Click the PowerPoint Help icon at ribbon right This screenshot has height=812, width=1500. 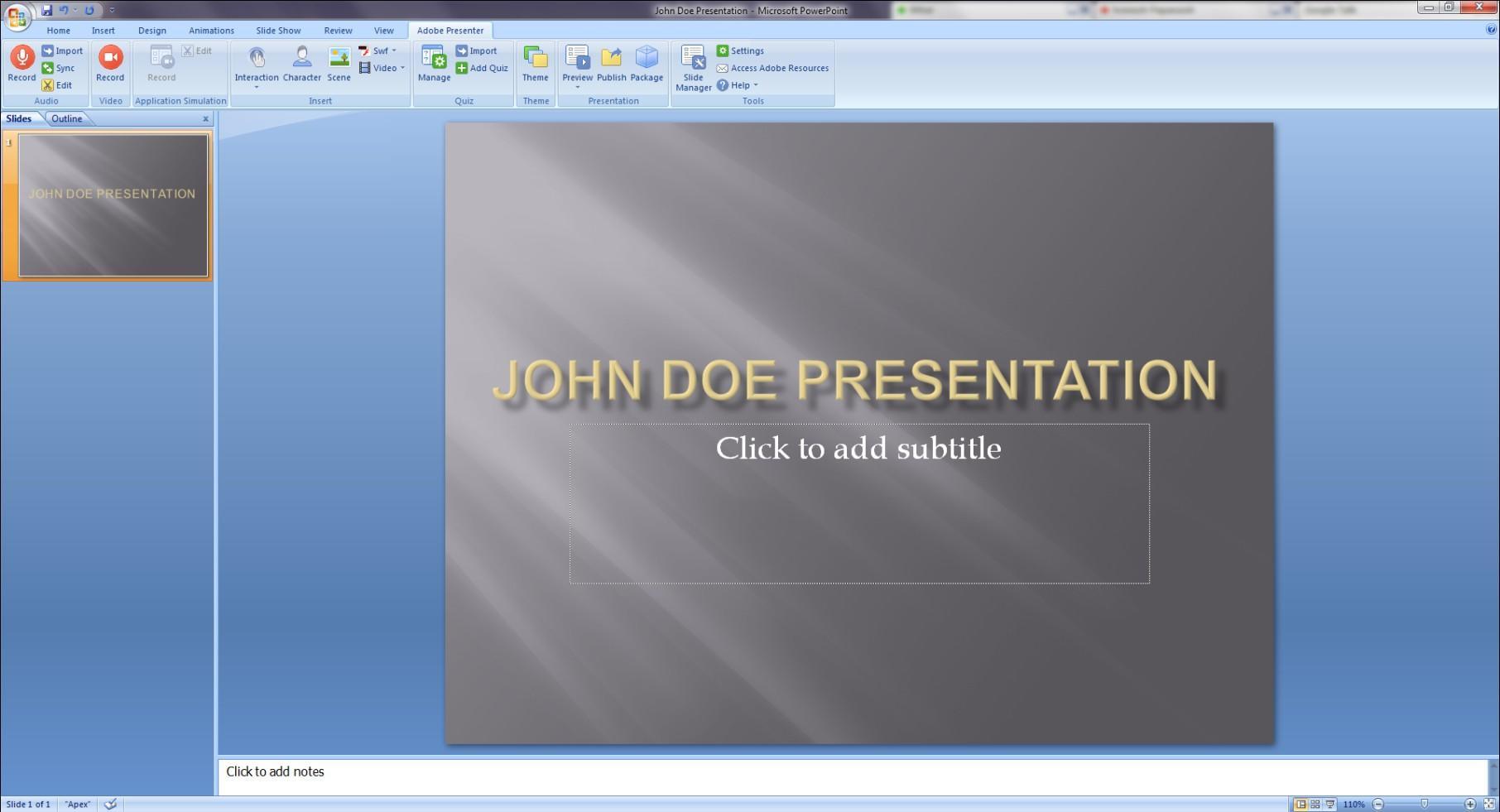(x=1492, y=29)
